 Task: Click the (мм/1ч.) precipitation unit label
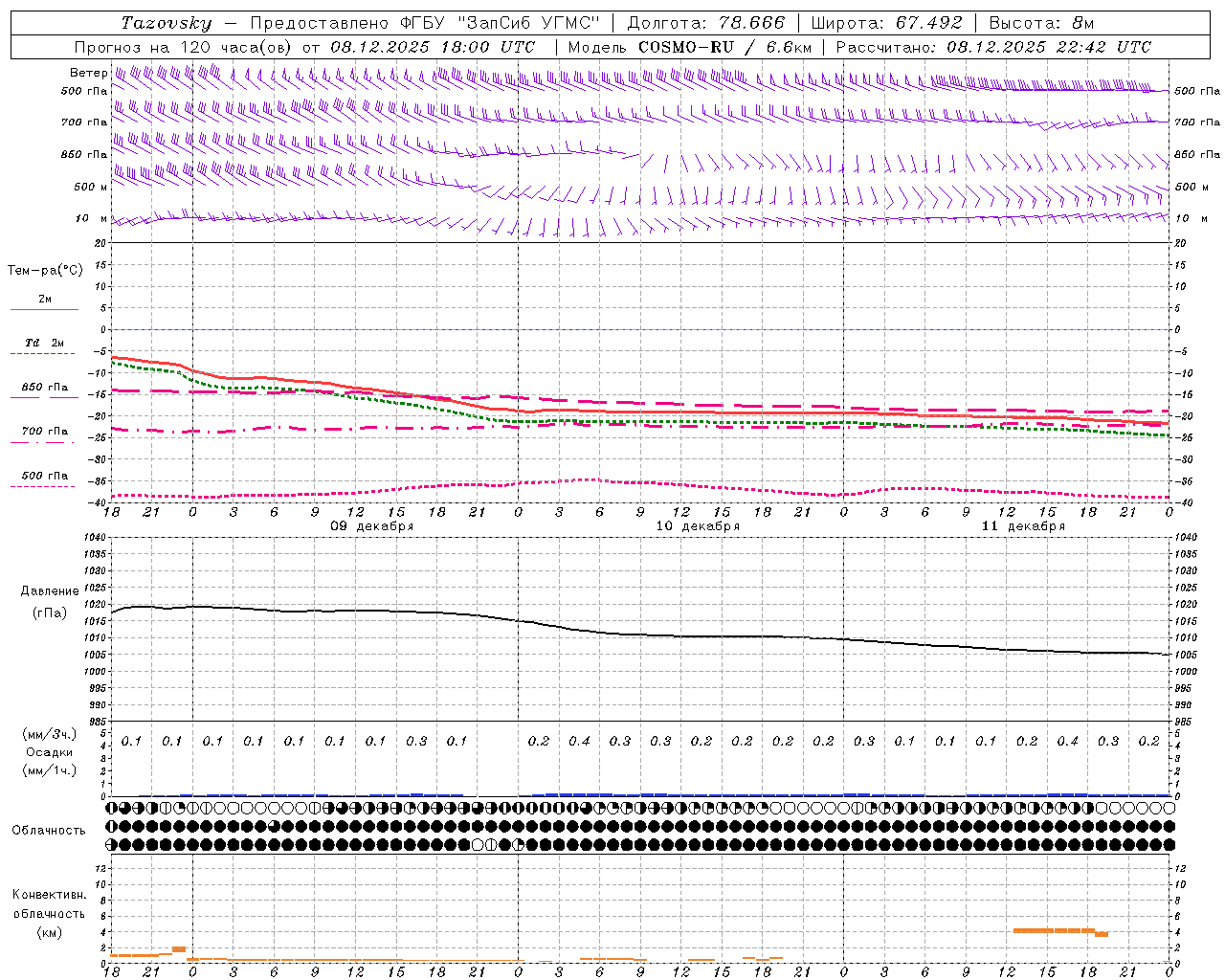[50, 770]
